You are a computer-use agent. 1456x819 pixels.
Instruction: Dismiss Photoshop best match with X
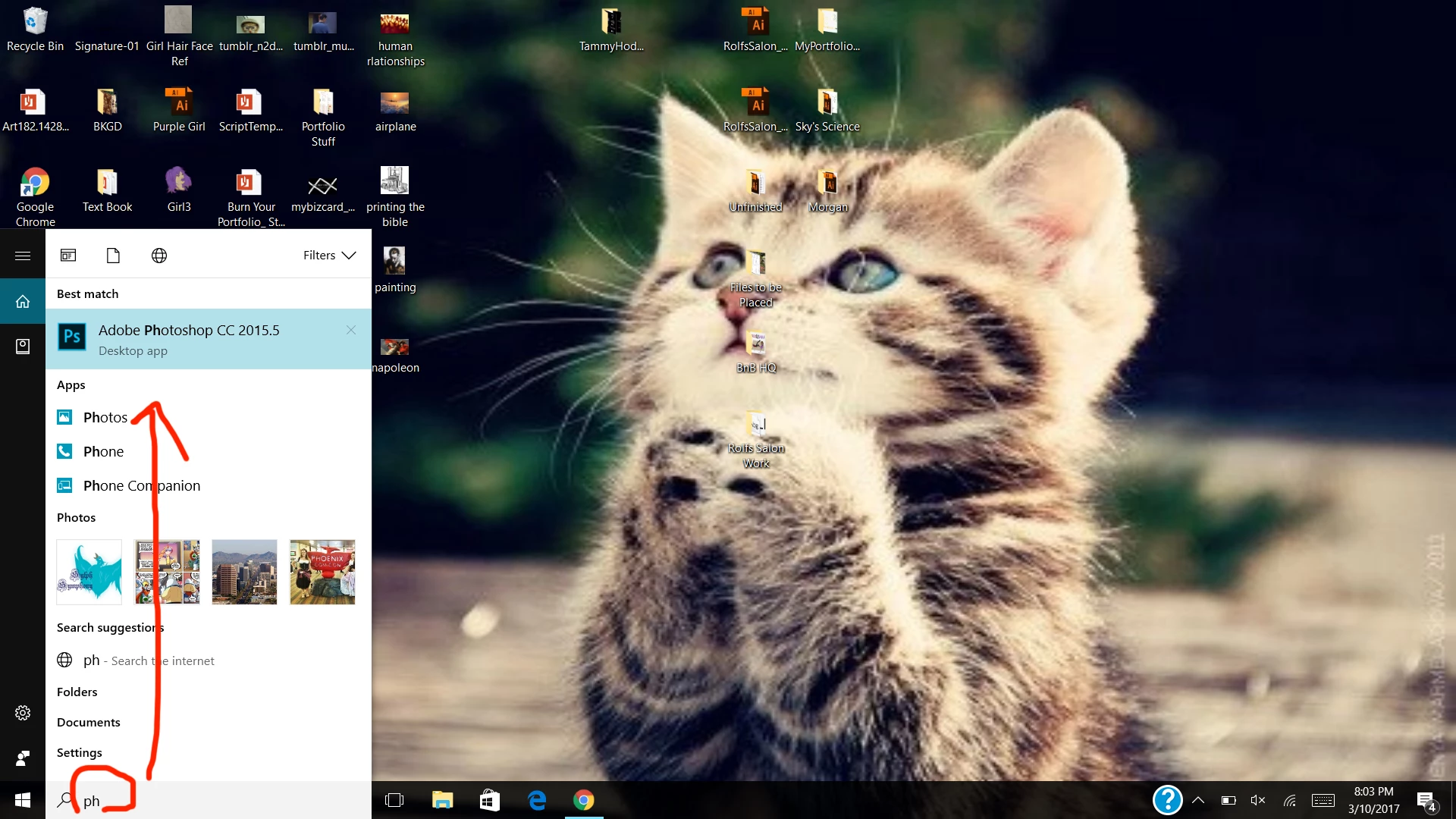pos(351,330)
